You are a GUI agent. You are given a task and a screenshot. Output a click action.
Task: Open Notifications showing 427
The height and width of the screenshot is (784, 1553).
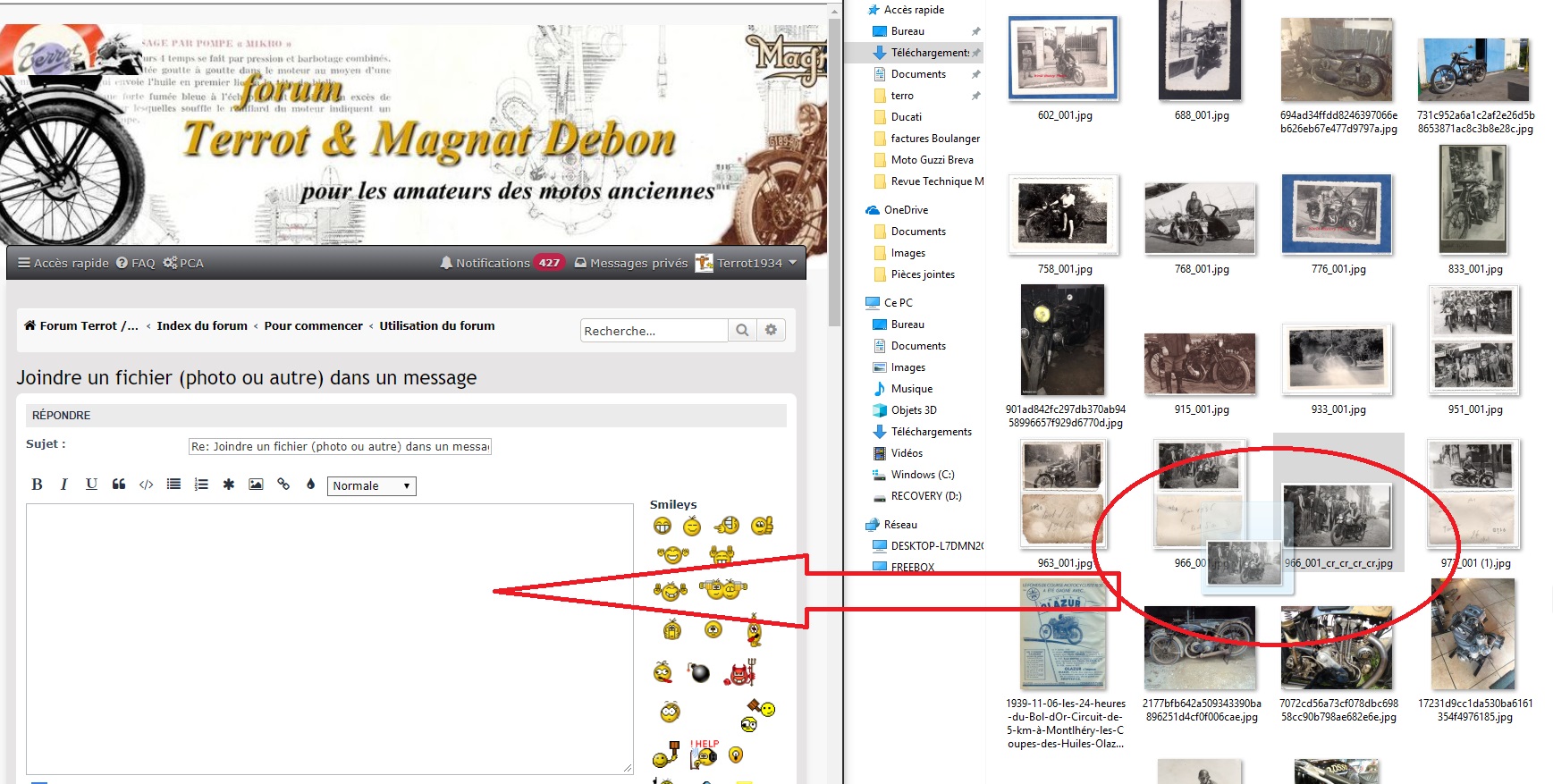coord(502,263)
